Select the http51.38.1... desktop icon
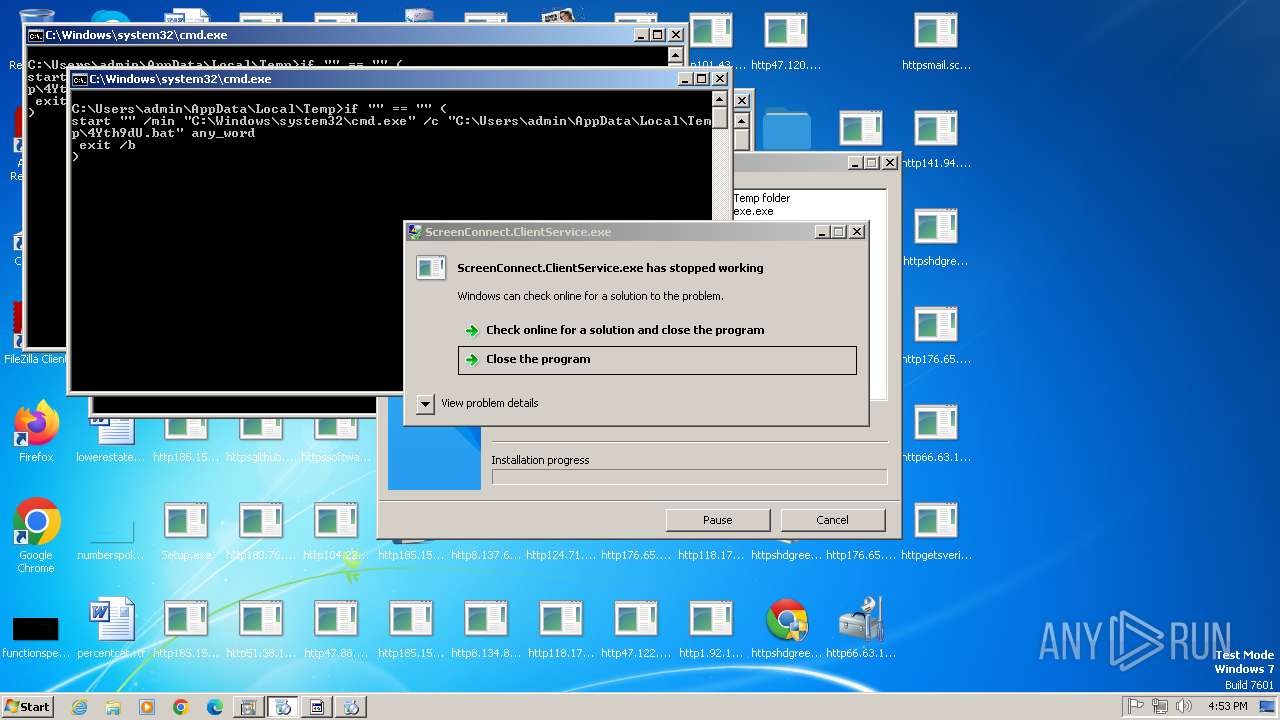Image resolution: width=1280 pixels, height=720 pixels. click(261, 628)
